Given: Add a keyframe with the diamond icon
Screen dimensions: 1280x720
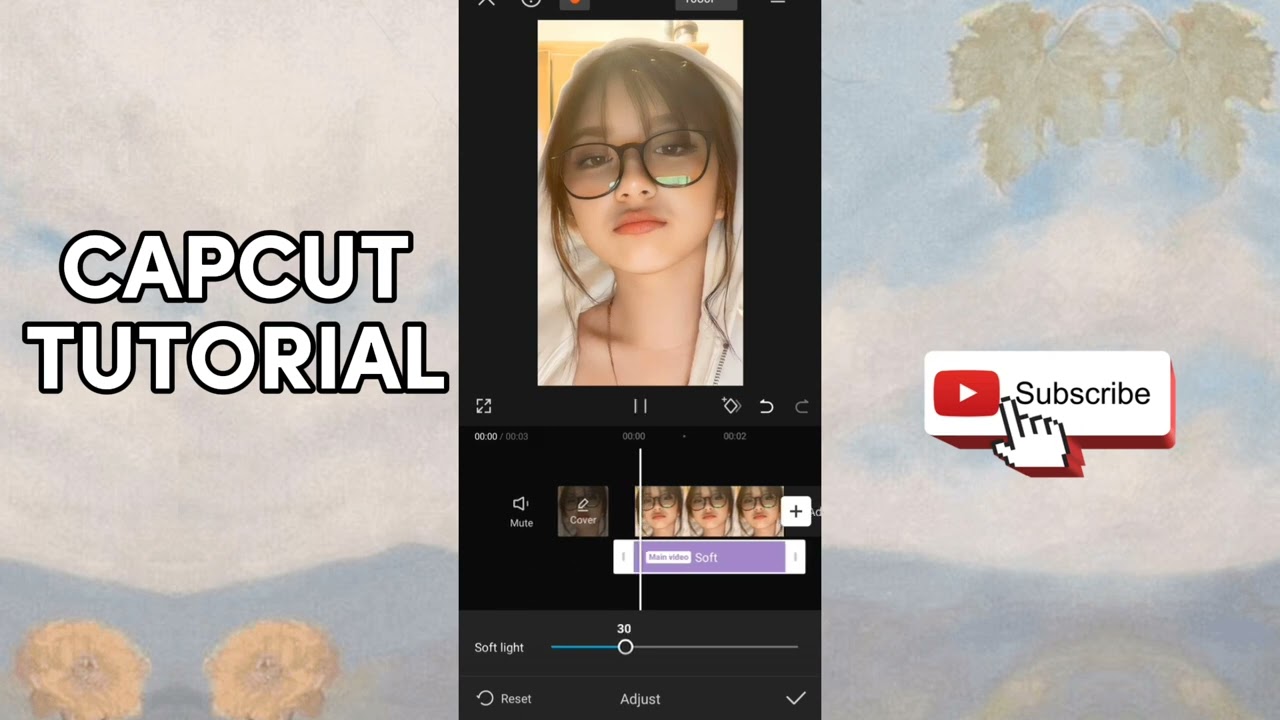Looking at the screenshot, I should (x=731, y=406).
